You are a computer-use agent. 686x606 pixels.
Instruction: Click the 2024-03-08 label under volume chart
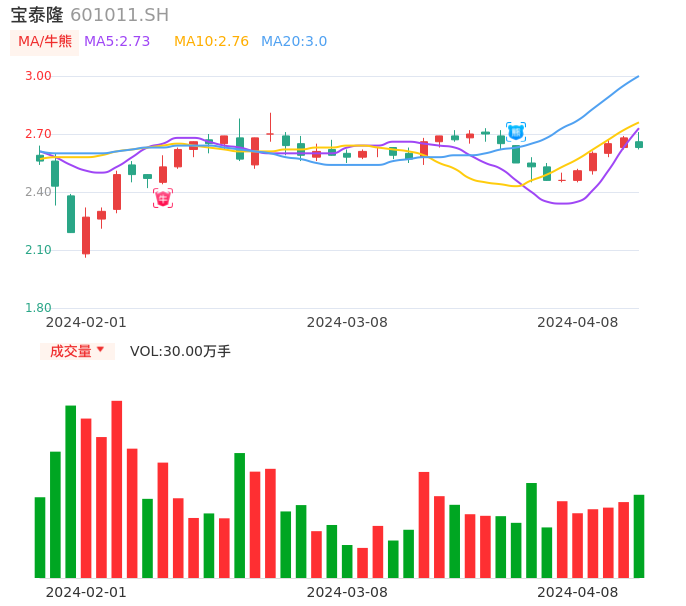click(347, 592)
